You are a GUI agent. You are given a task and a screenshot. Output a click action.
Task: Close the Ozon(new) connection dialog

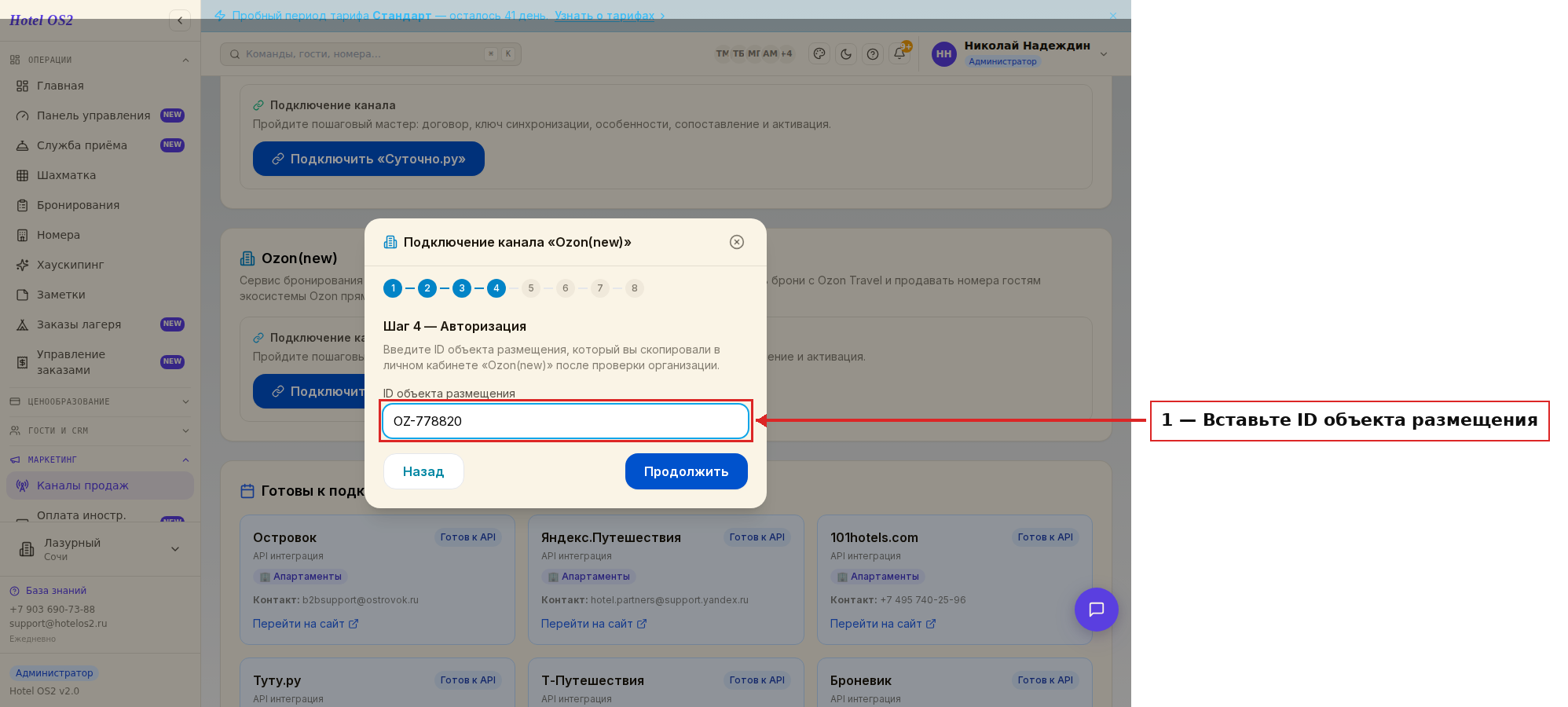pos(737,242)
